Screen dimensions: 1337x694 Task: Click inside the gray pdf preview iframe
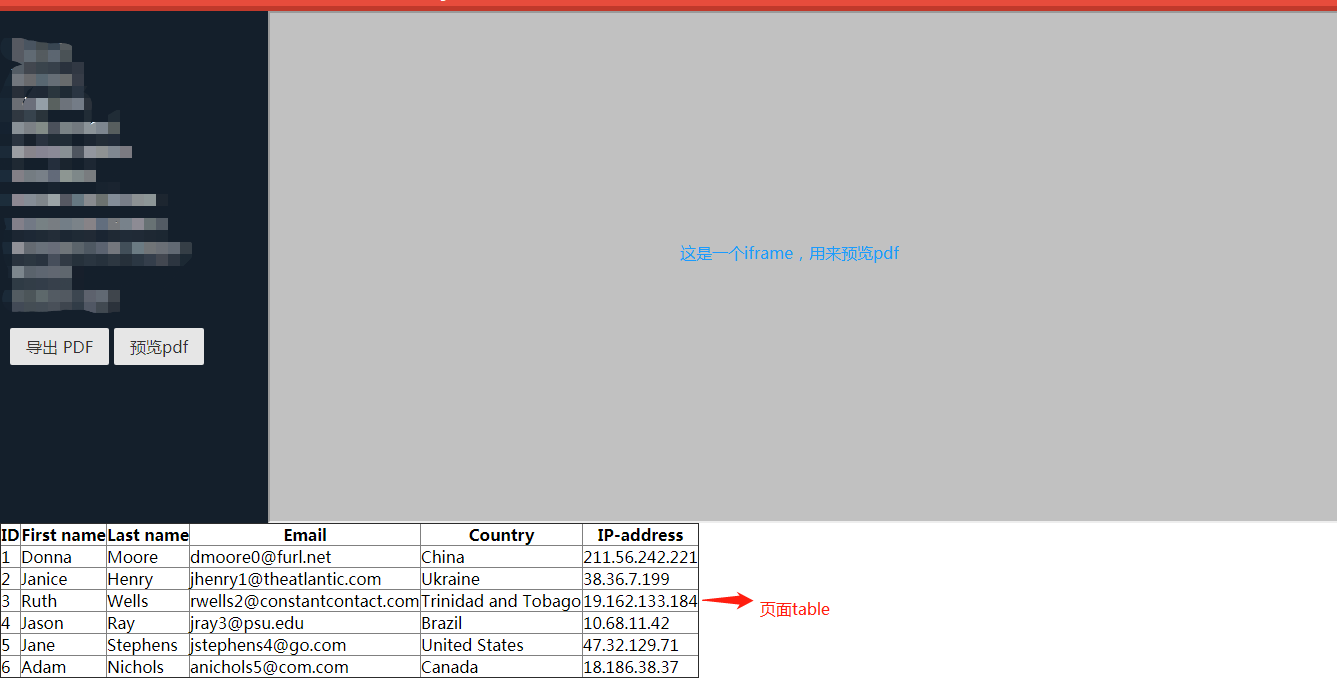pyautogui.click(x=802, y=267)
